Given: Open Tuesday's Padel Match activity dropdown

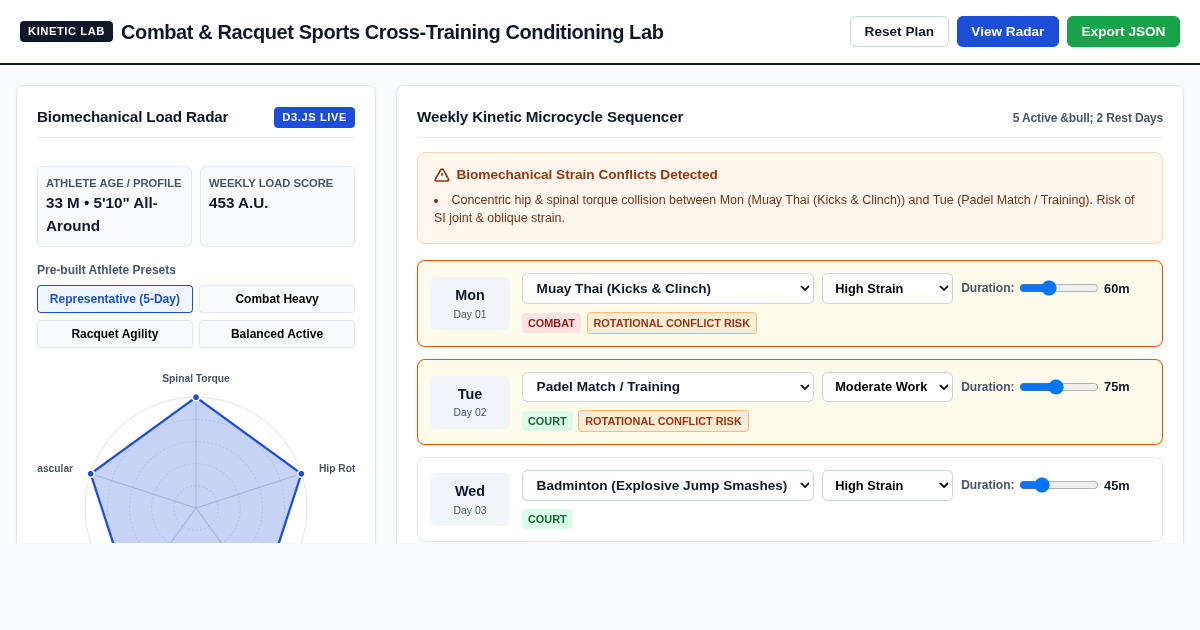Looking at the screenshot, I should 668,387.
